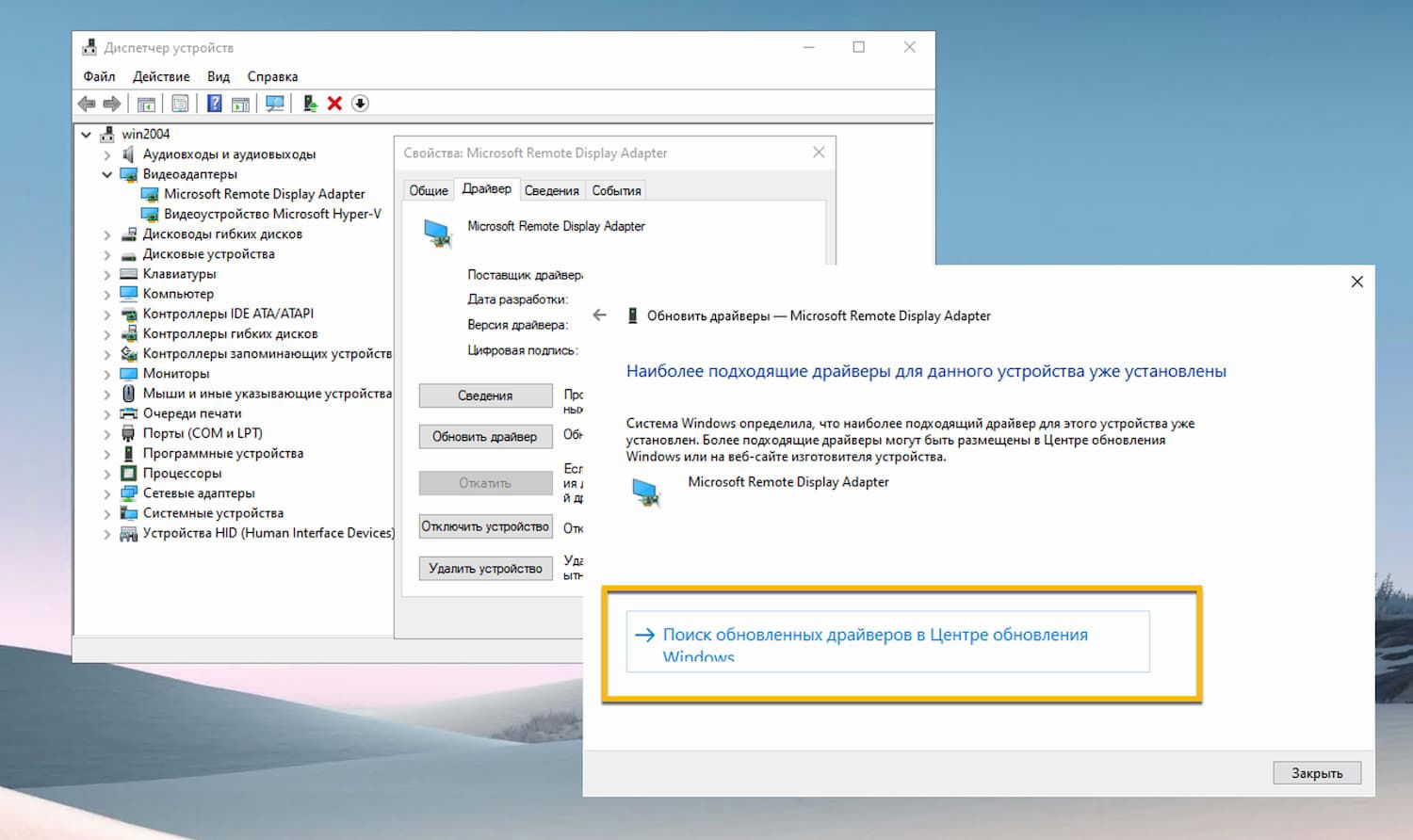Click the red X uninstall device icon

click(x=334, y=104)
